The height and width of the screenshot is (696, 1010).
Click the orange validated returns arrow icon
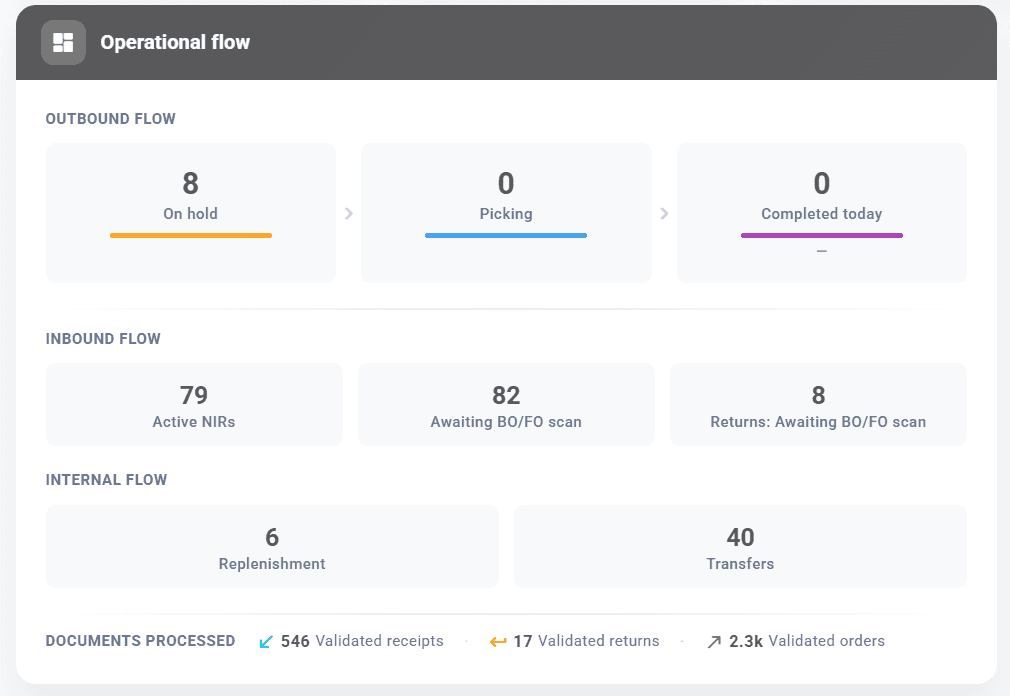[498, 642]
